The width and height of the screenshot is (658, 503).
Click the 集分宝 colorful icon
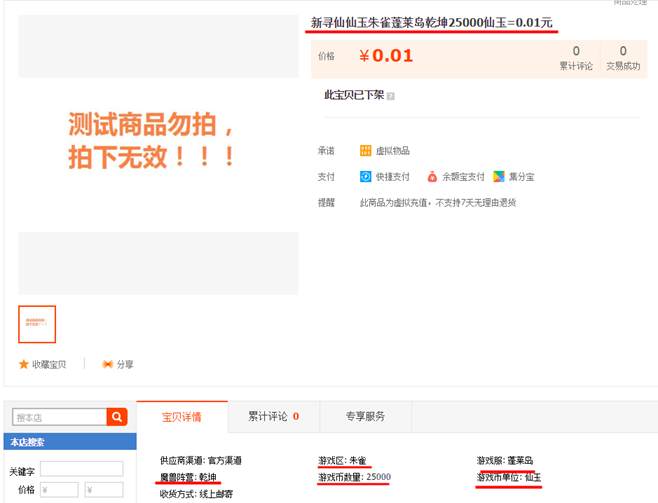click(x=499, y=177)
